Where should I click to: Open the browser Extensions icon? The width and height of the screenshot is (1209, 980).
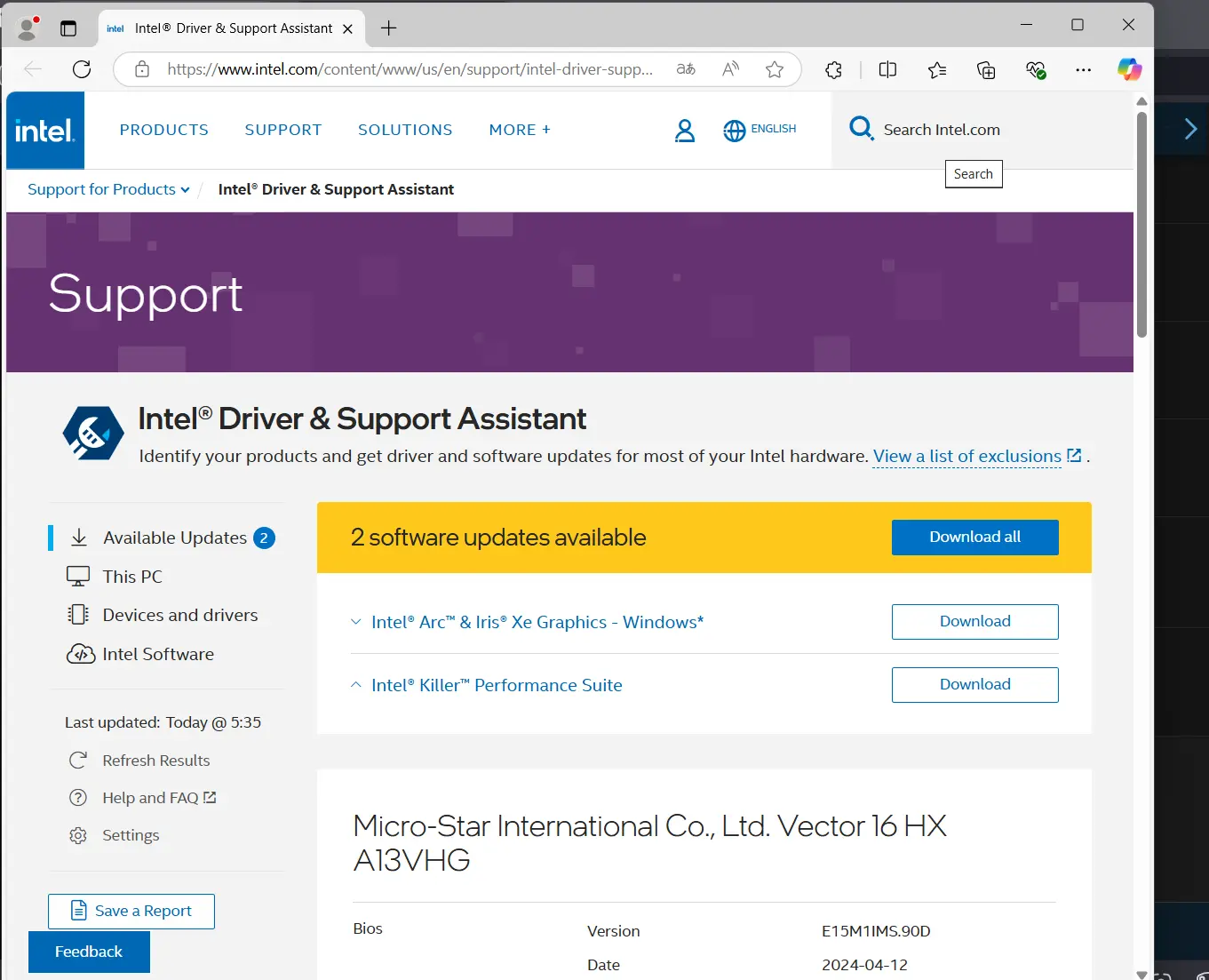coord(833,69)
